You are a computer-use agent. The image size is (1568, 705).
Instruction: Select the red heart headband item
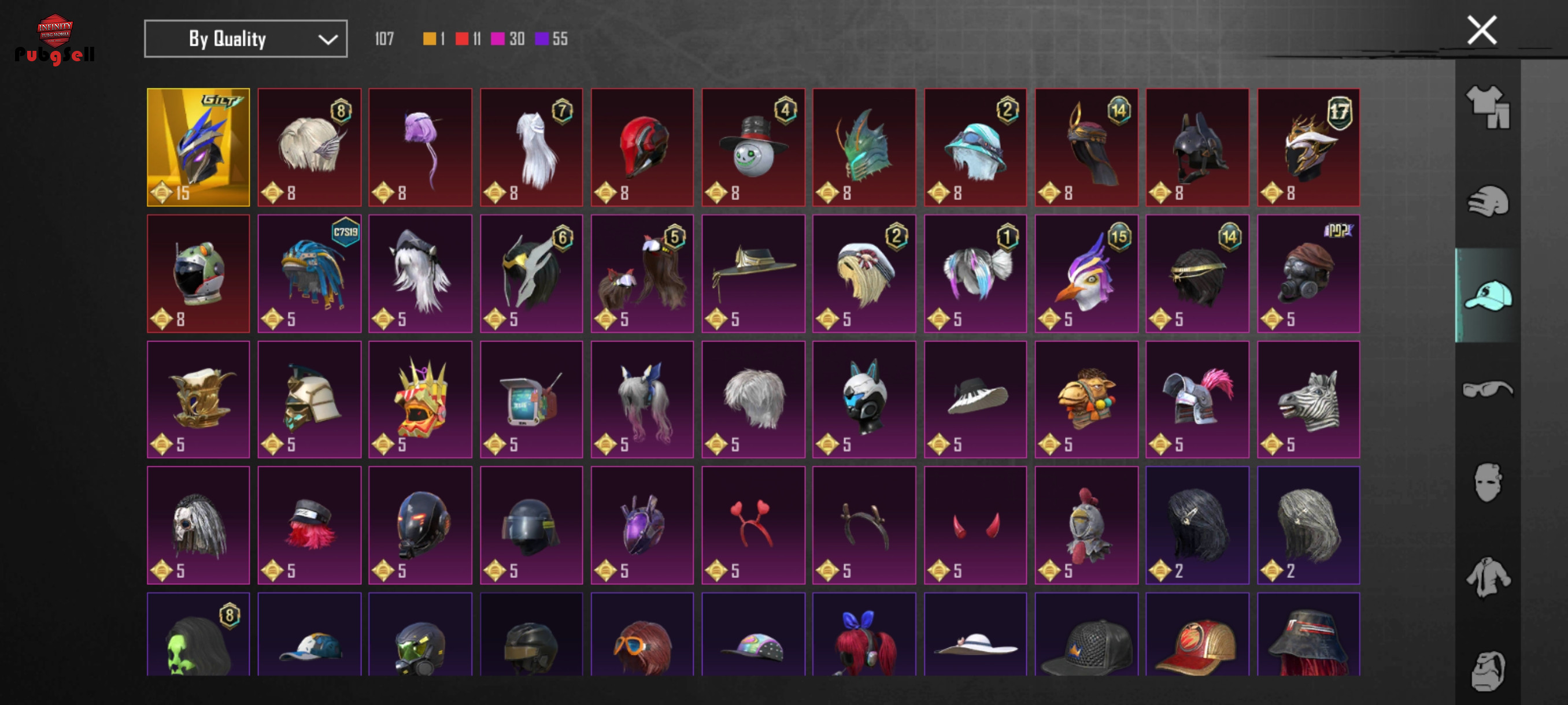753,525
